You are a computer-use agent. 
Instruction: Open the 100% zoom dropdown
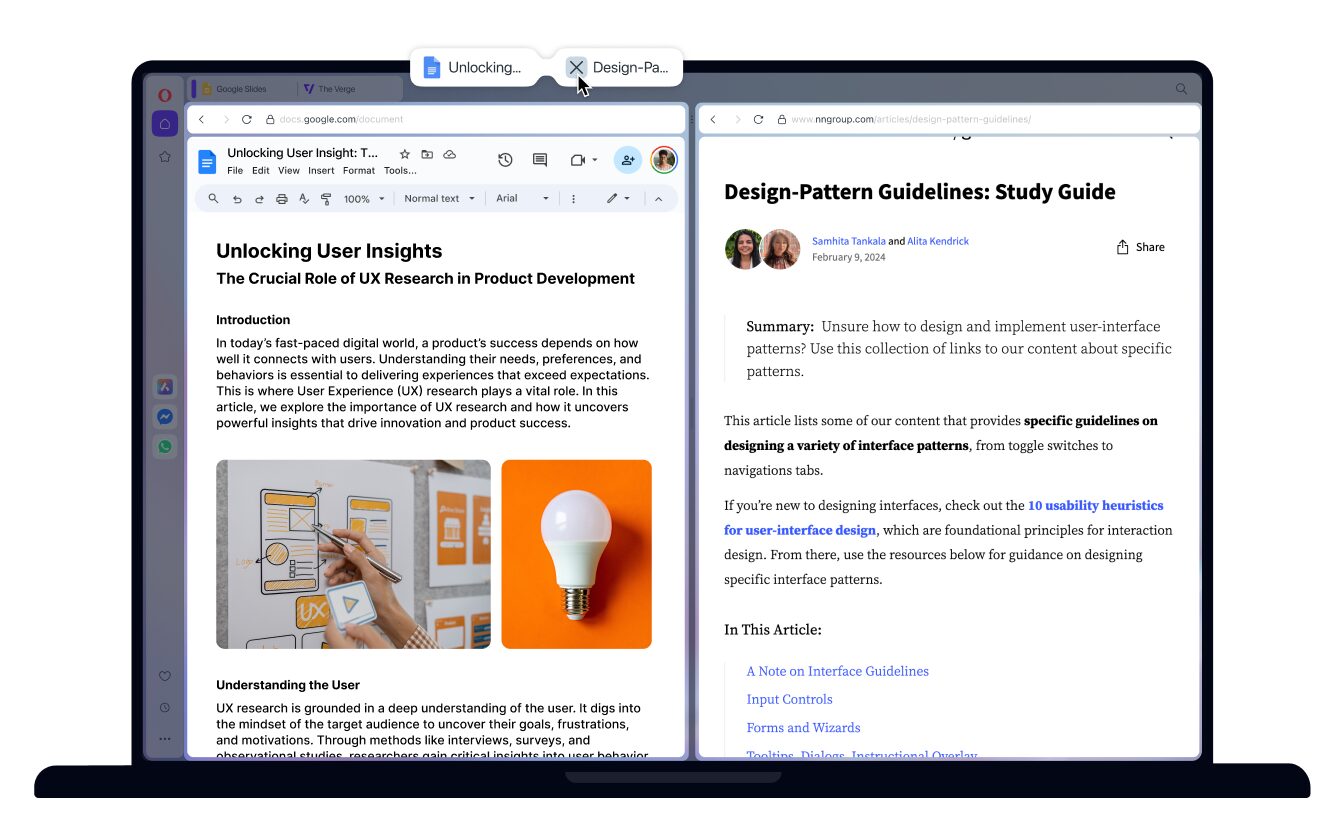click(x=364, y=199)
